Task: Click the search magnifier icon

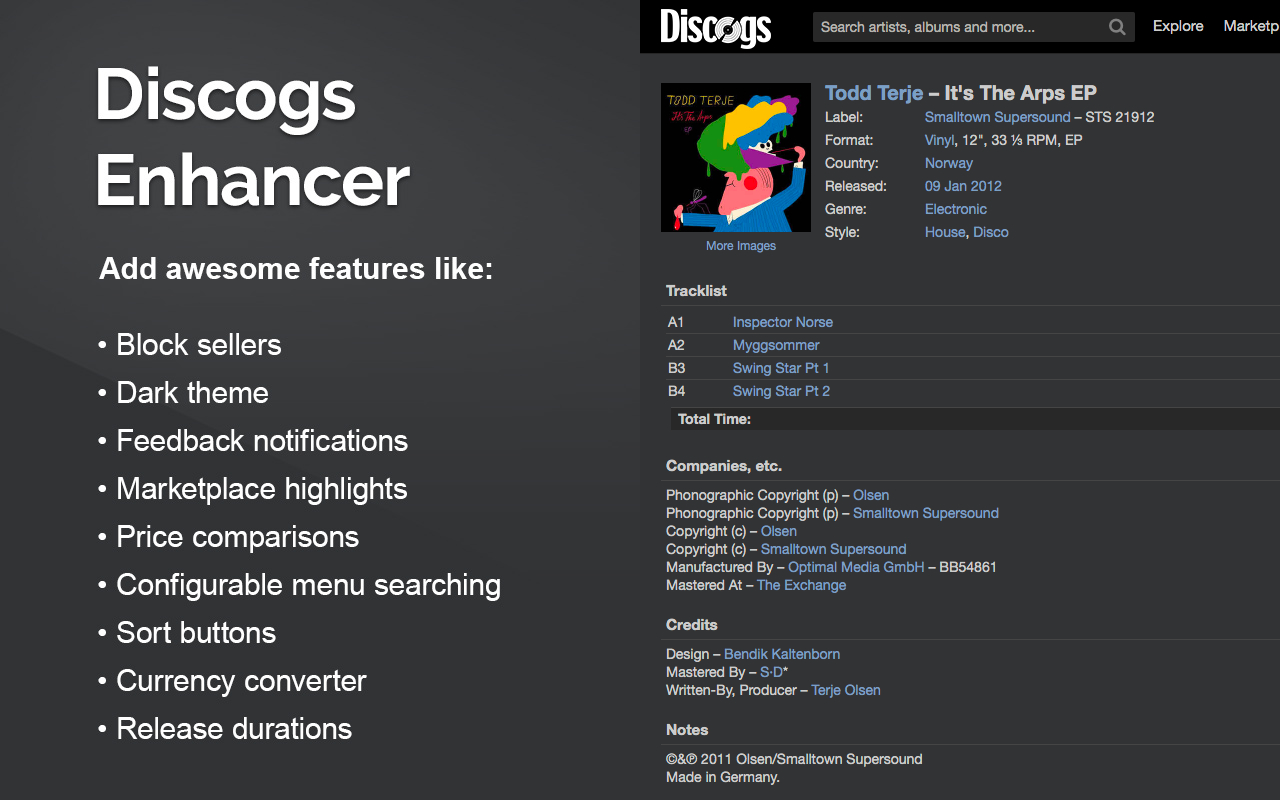Action: tap(1117, 27)
